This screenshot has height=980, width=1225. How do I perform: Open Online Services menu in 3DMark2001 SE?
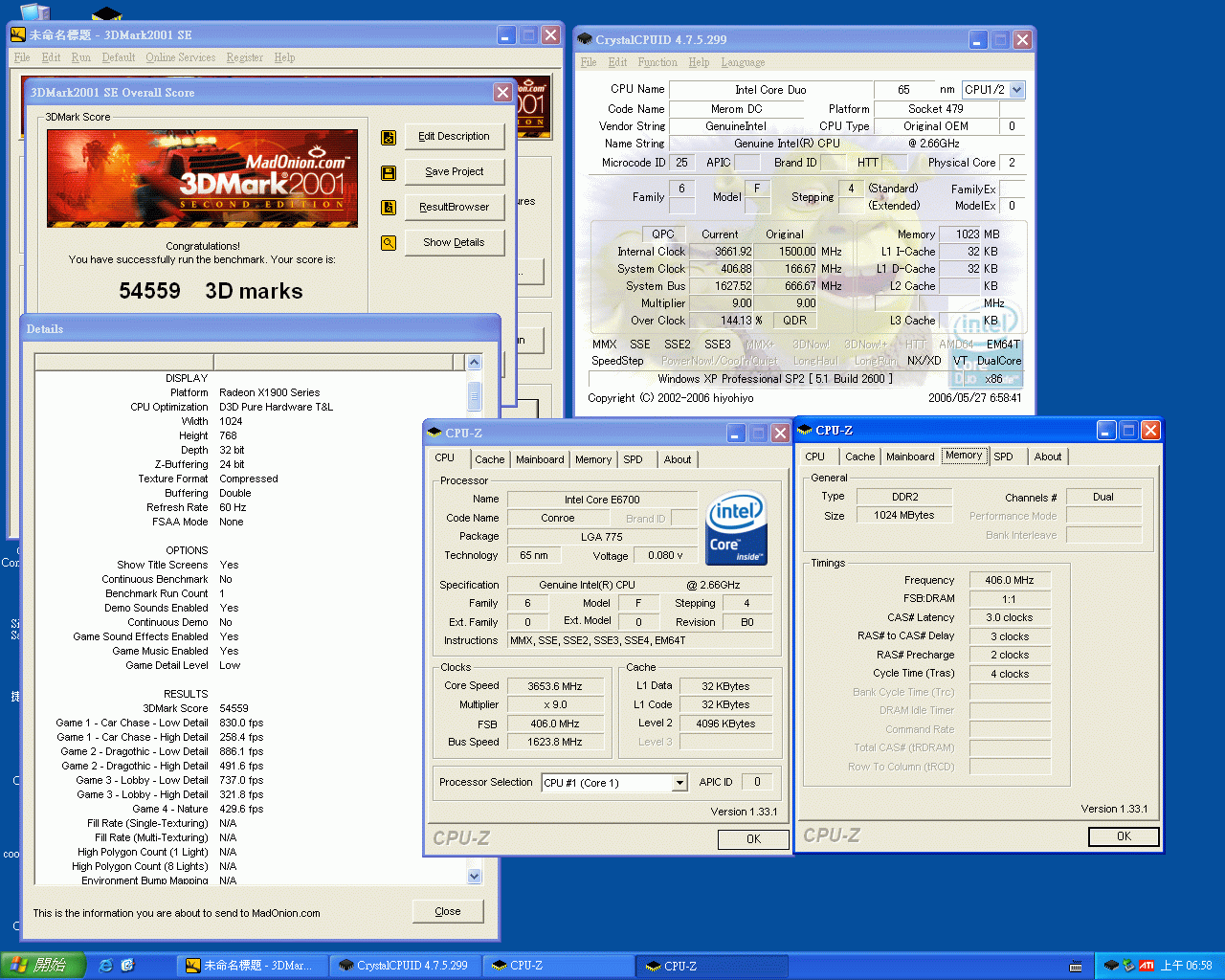click(180, 57)
